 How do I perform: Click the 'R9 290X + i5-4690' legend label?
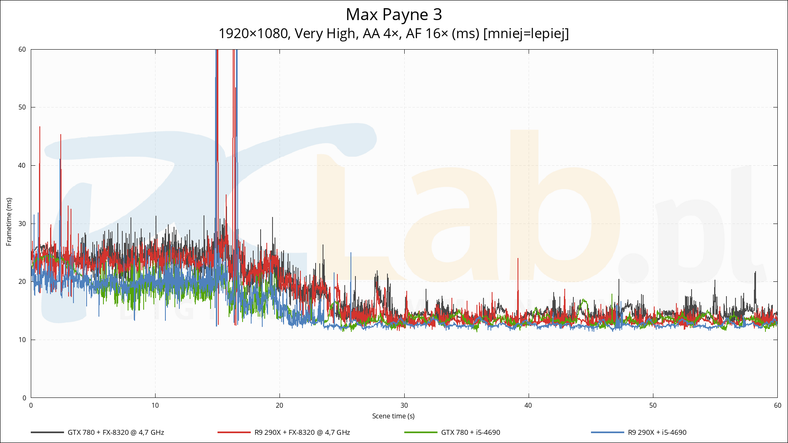coord(657,432)
